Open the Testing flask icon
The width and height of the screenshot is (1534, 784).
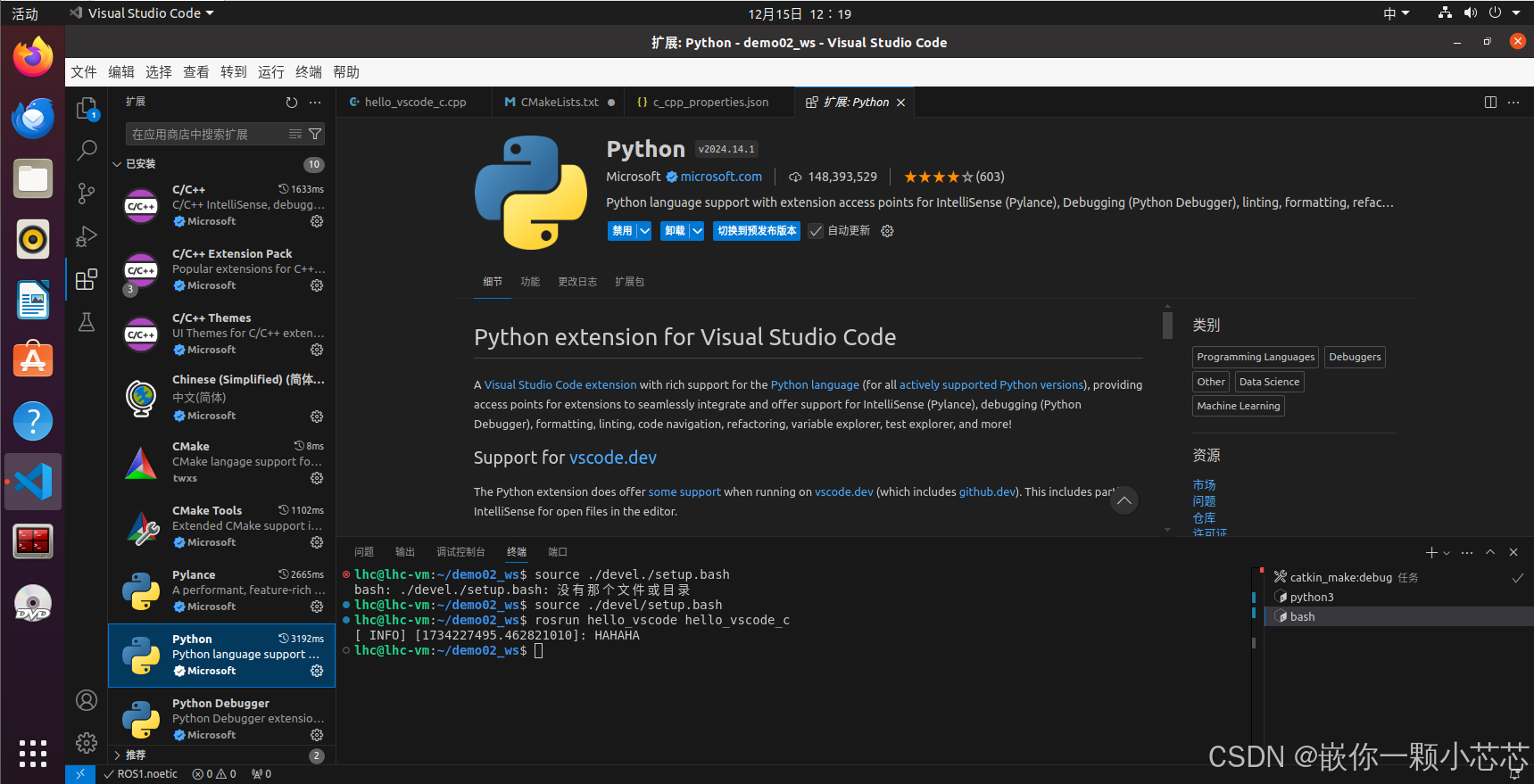[87, 322]
